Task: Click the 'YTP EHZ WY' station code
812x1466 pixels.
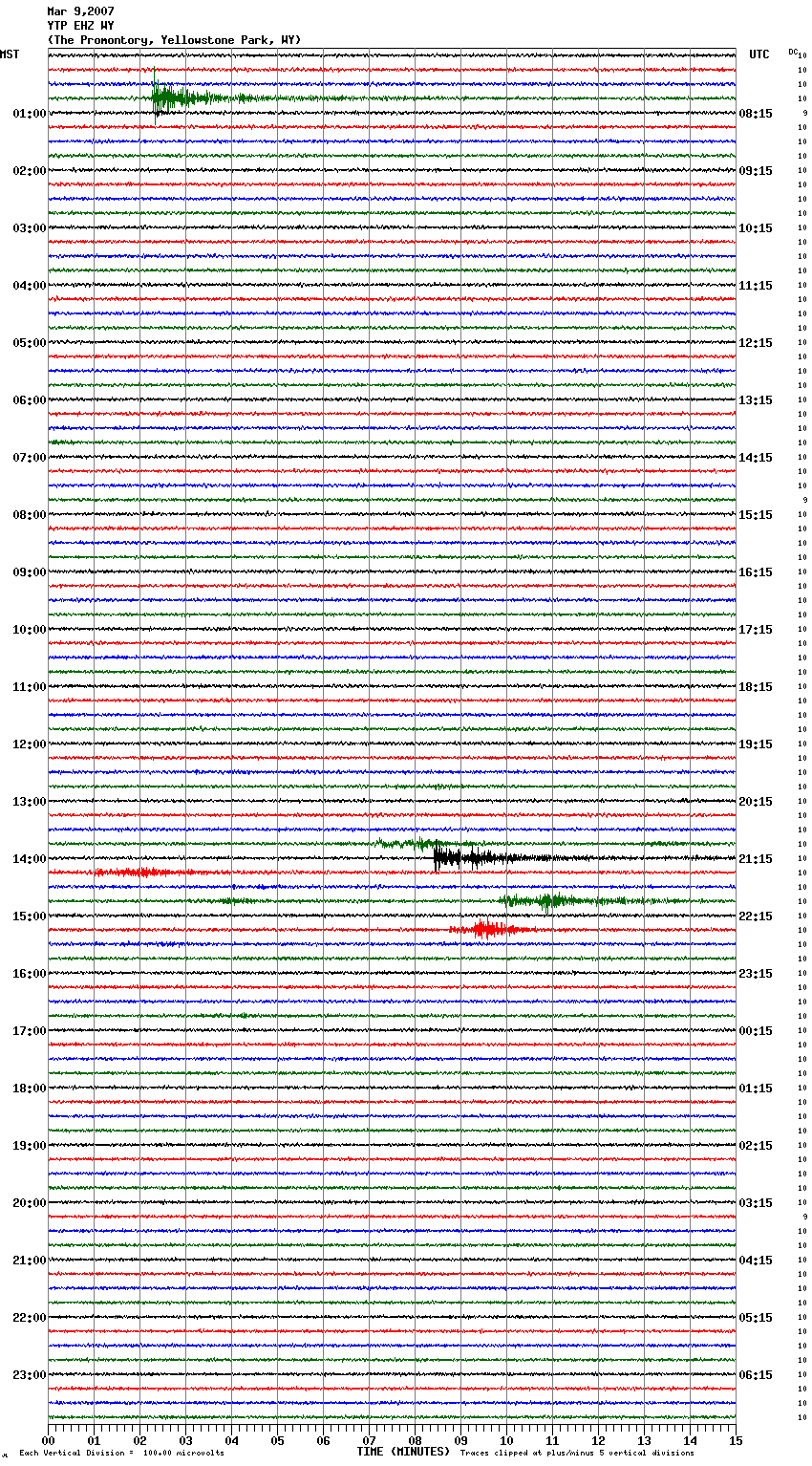Action: point(80,26)
